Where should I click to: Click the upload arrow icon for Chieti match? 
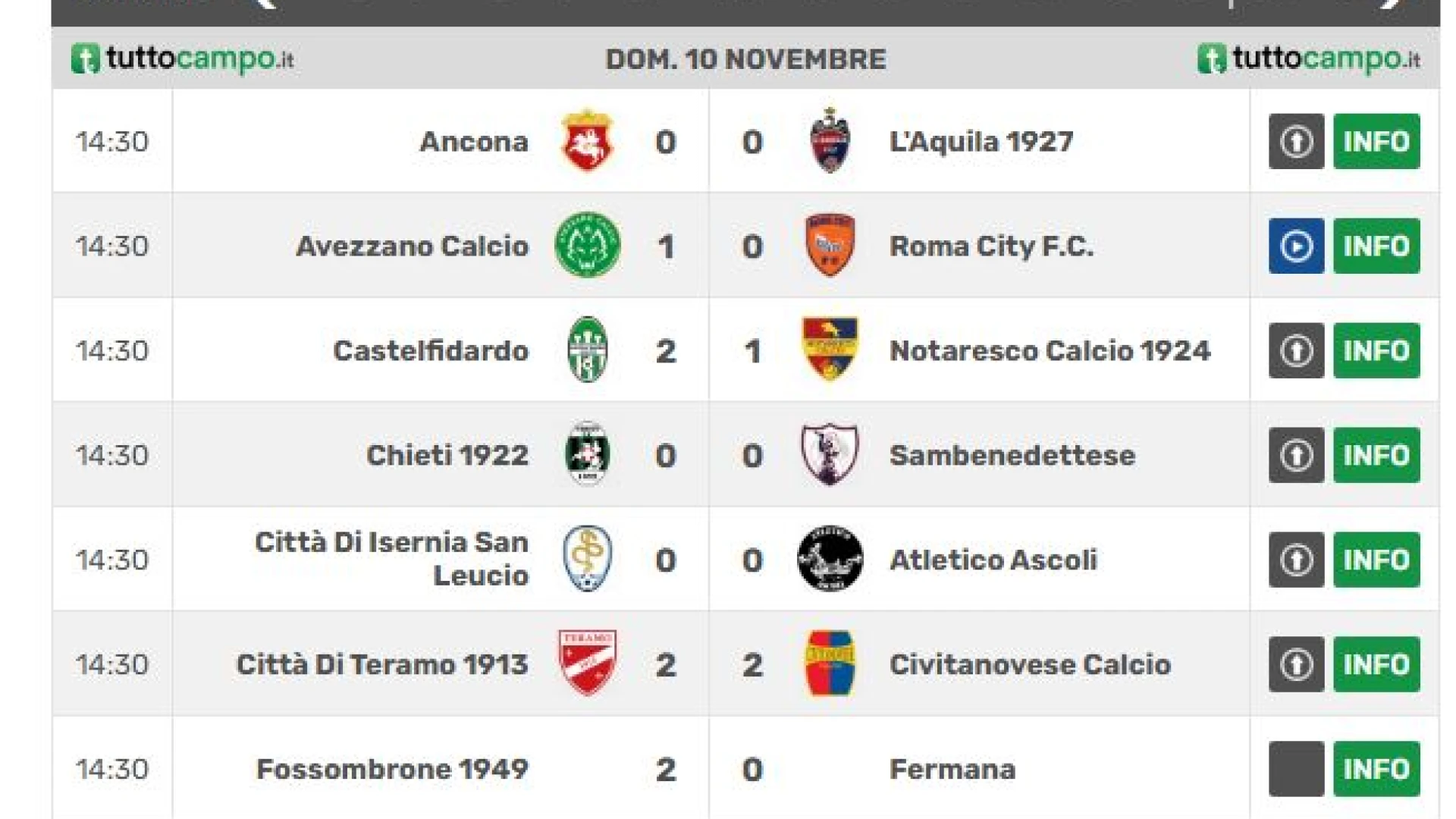coord(1296,455)
